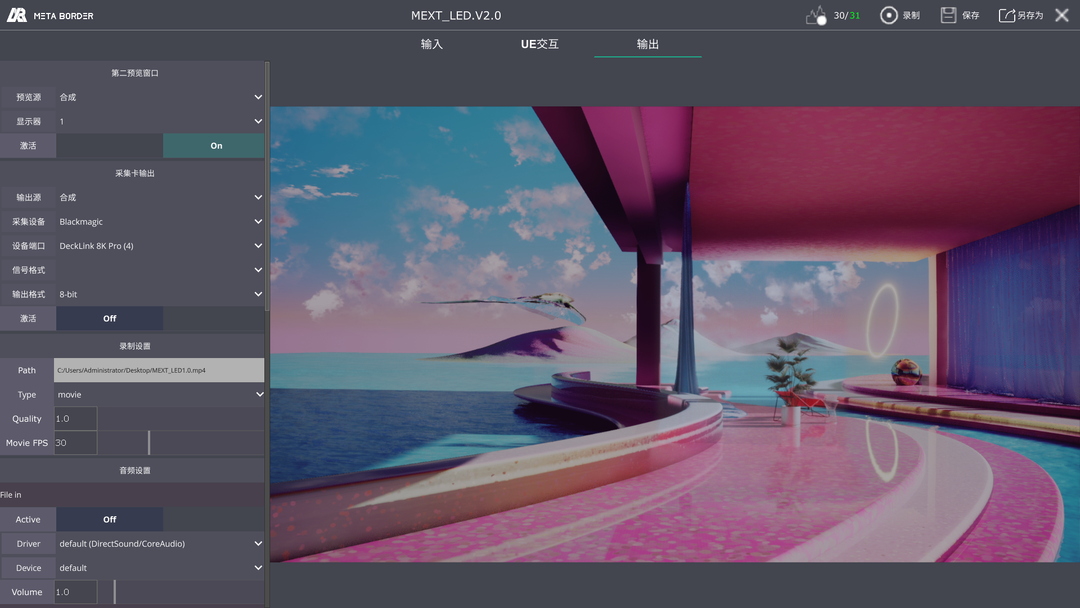Adjust the Movie FPS slider handle

pyautogui.click(x=149, y=443)
